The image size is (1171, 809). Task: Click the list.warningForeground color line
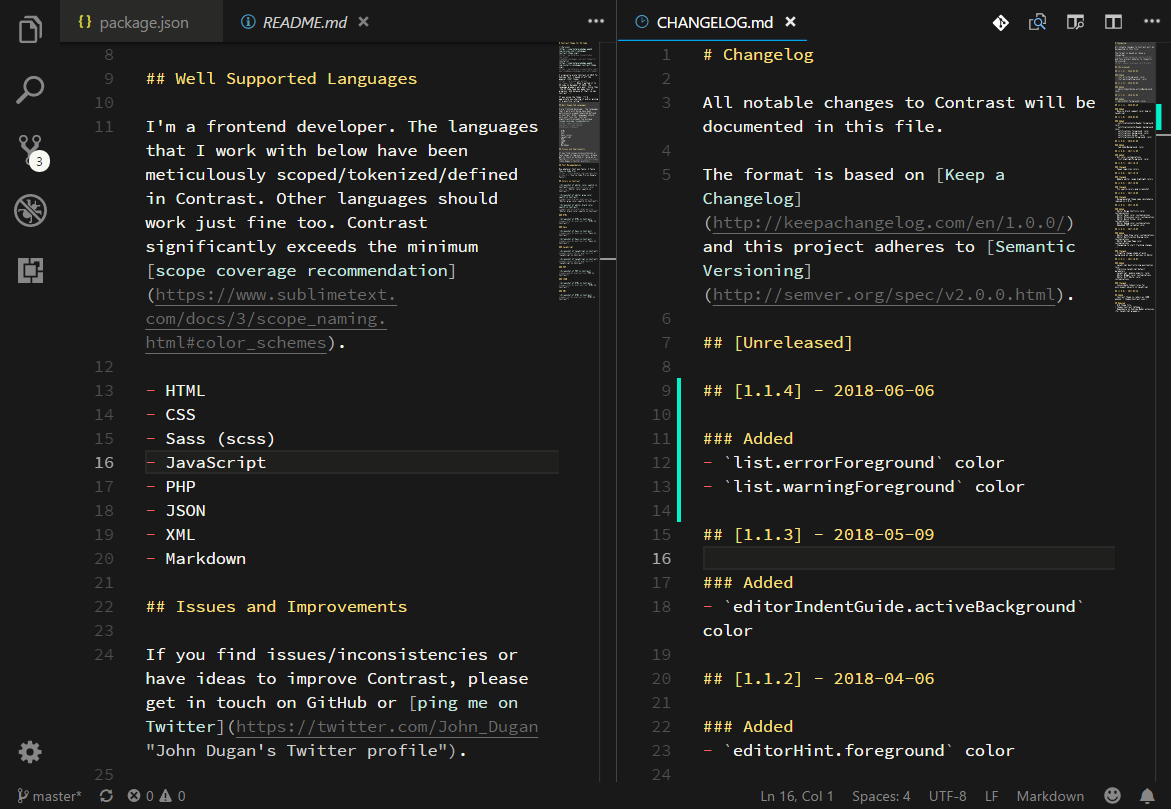pyautogui.click(x=863, y=486)
